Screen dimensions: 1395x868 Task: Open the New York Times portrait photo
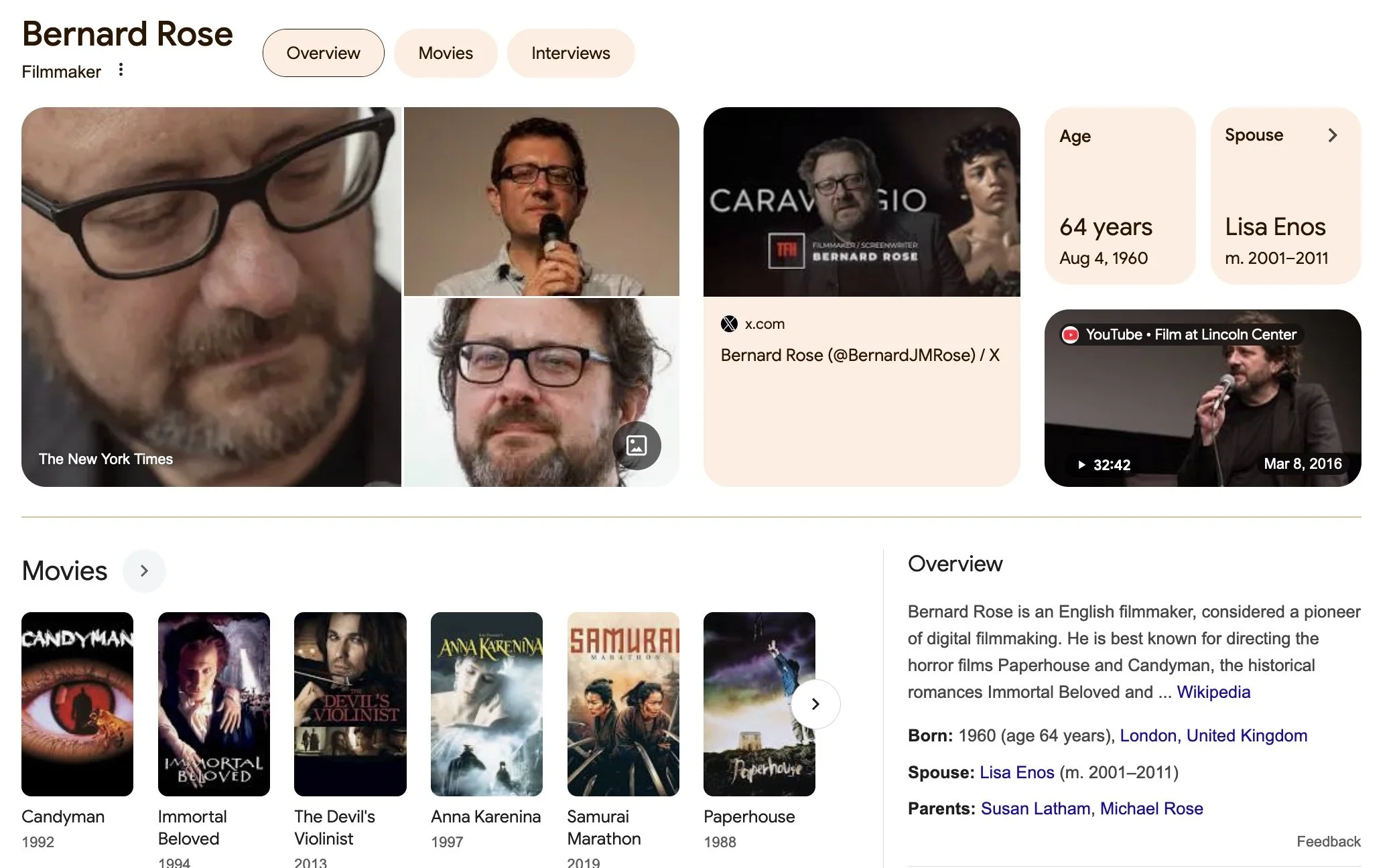[211, 297]
